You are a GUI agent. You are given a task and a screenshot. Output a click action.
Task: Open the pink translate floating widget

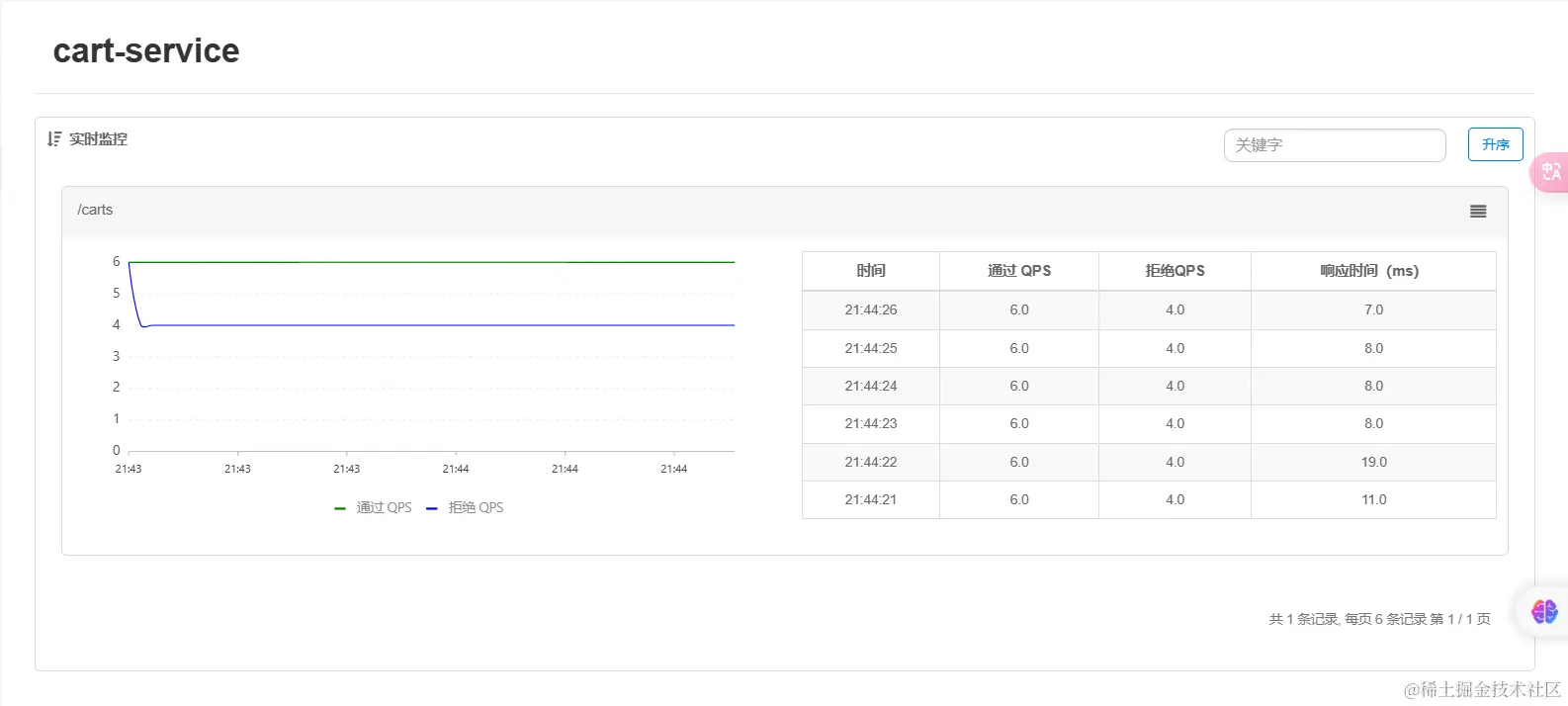(1549, 172)
